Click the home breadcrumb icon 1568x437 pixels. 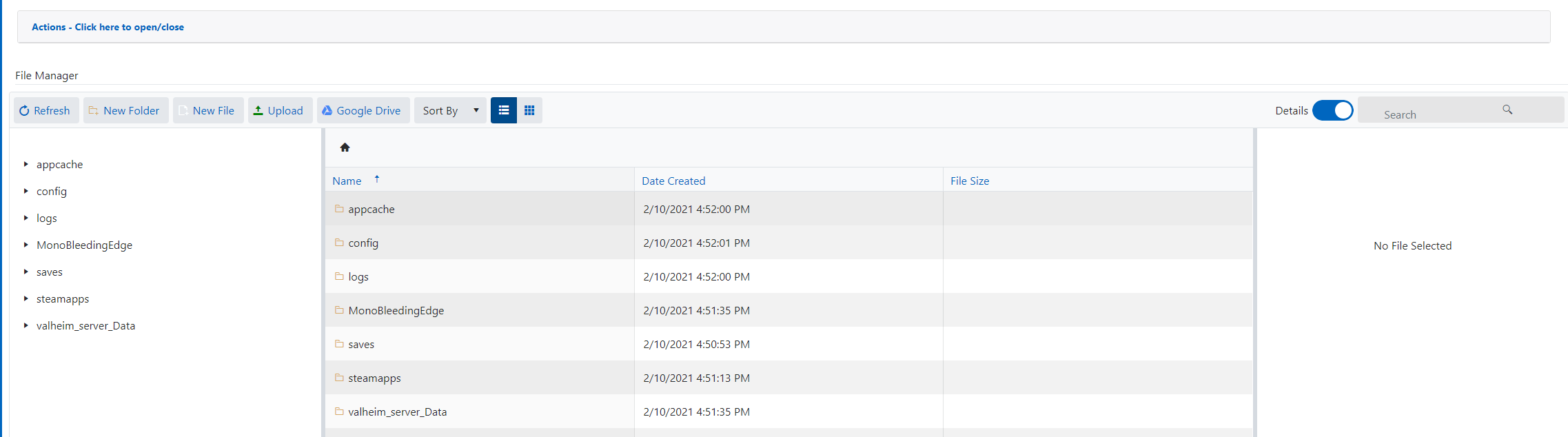click(345, 148)
